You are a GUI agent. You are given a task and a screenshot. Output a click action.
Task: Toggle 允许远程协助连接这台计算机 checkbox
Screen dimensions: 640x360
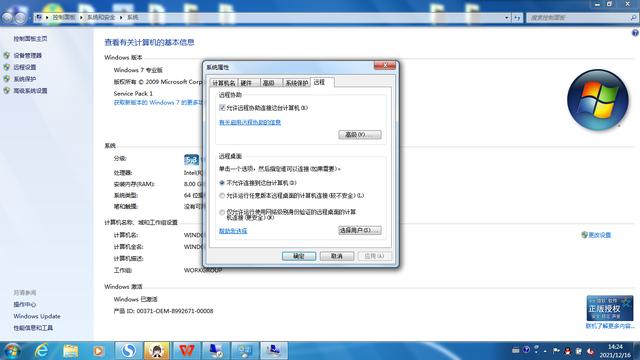click(222, 108)
